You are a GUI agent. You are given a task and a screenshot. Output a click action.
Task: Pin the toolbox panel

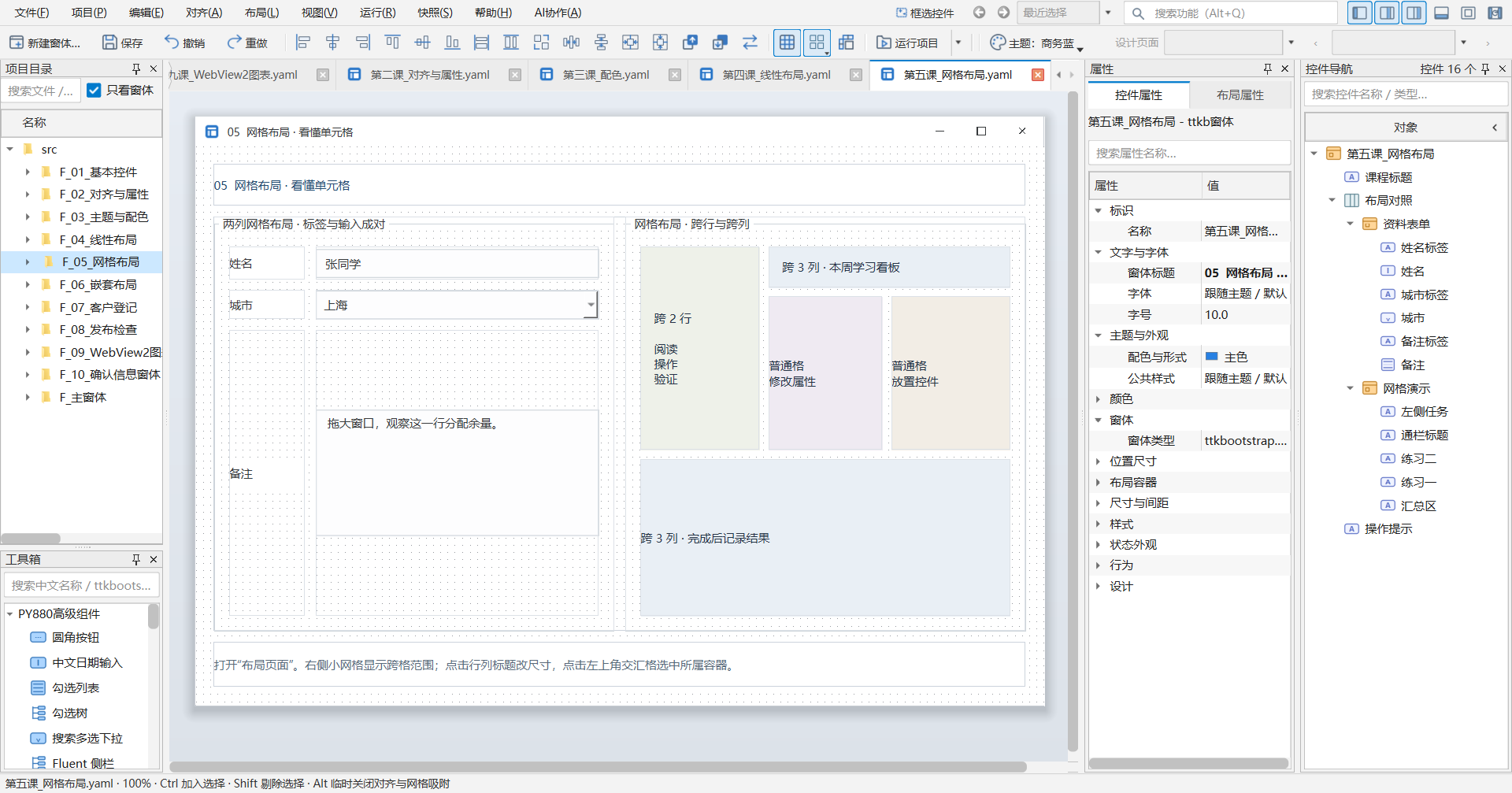click(x=135, y=559)
